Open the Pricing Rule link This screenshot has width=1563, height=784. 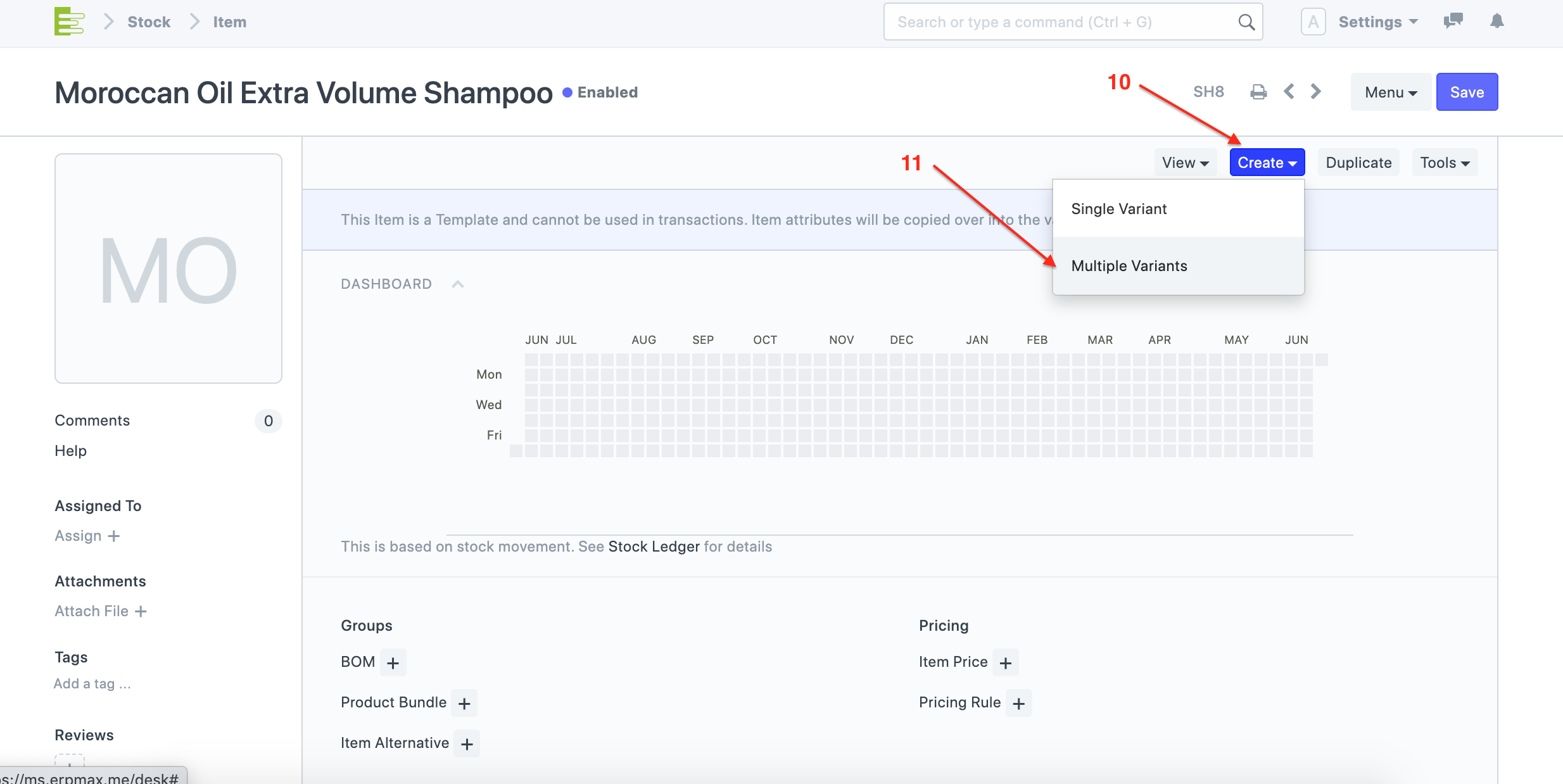tap(959, 702)
